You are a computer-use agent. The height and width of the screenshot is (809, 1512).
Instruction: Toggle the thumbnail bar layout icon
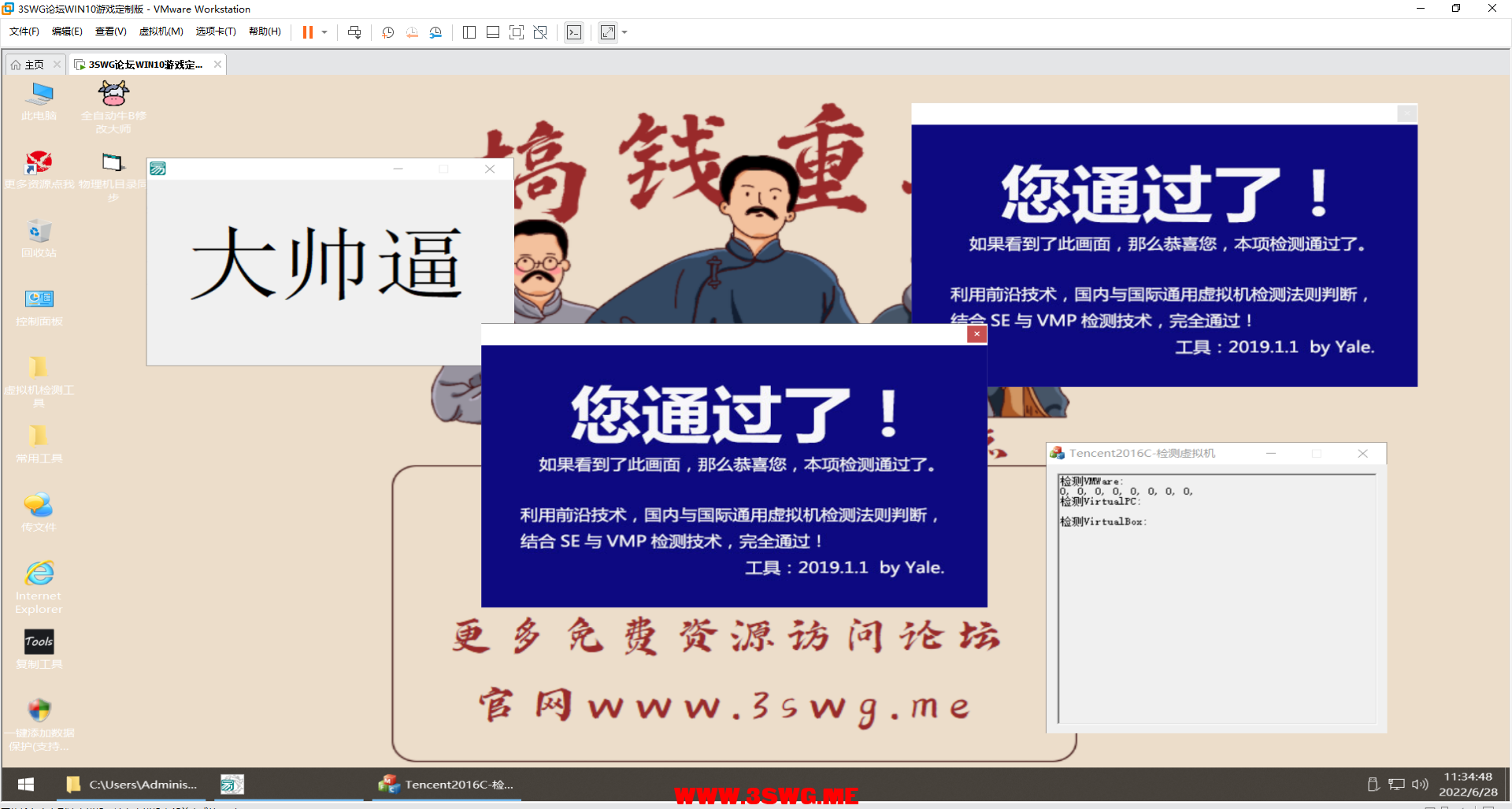[493, 32]
